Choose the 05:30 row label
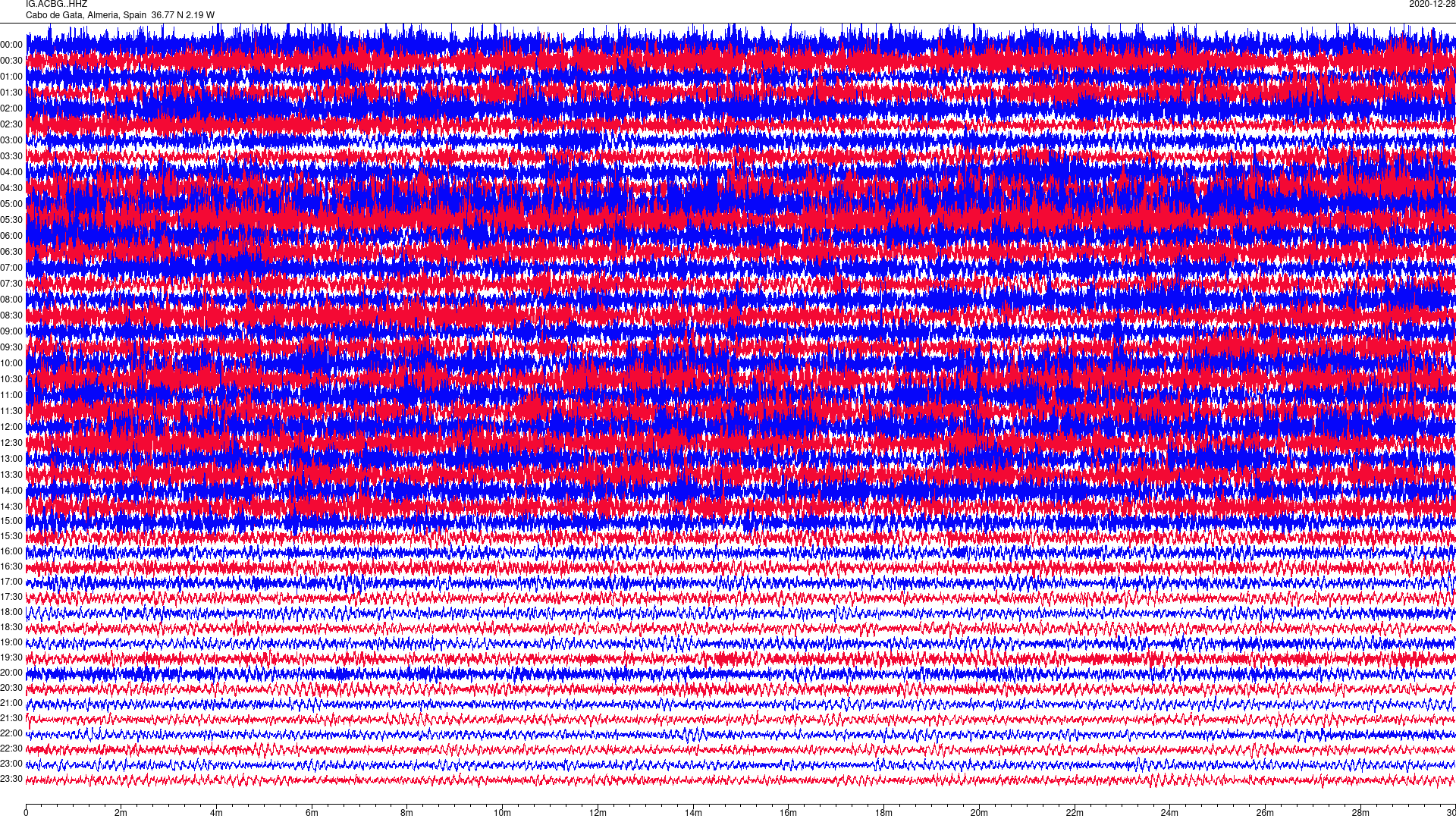 pos(11,220)
